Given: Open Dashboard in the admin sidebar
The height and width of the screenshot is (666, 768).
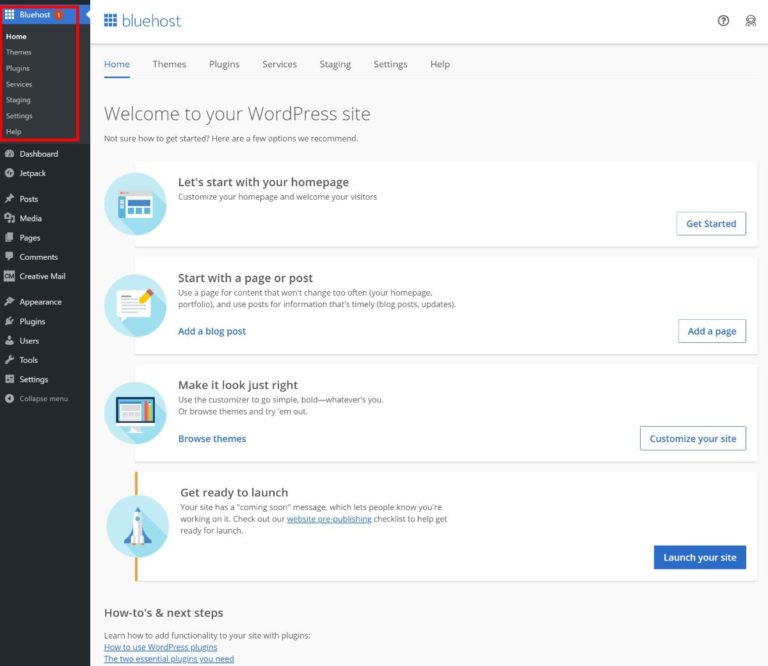Looking at the screenshot, I should pyautogui.click(x=39, y=154).
